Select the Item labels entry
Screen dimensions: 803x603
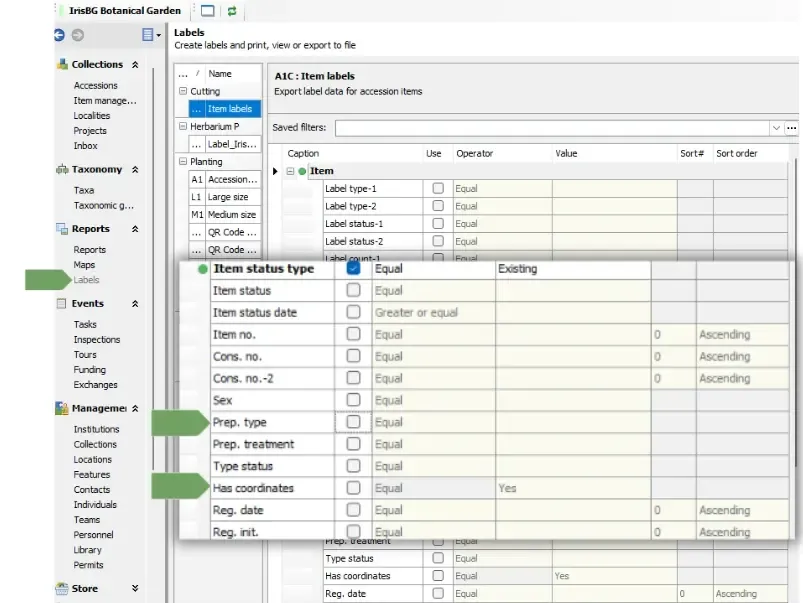[x=225, y=109]
